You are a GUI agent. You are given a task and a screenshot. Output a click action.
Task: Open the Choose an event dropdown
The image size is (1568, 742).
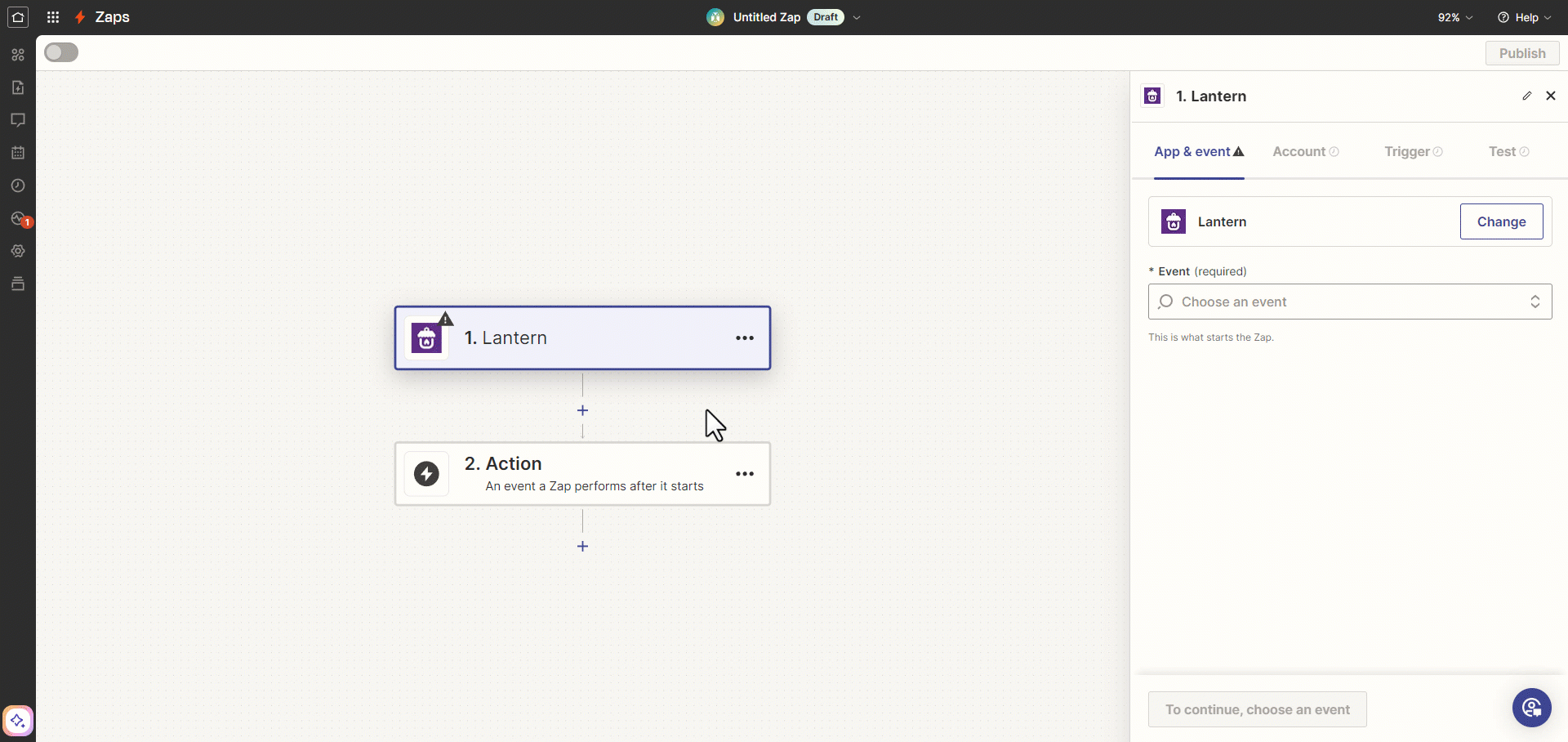pyautogui.click(x=1350, y=302)
